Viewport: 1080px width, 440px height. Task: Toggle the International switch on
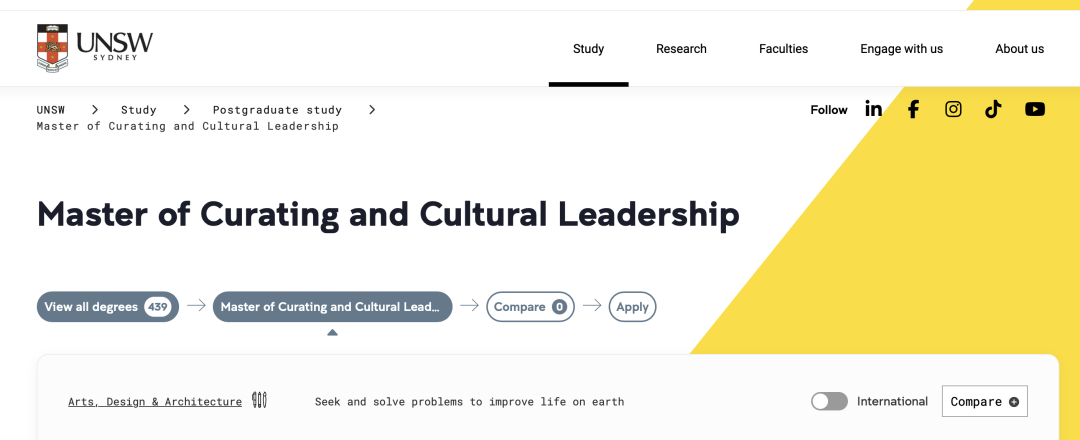[829, 401]
